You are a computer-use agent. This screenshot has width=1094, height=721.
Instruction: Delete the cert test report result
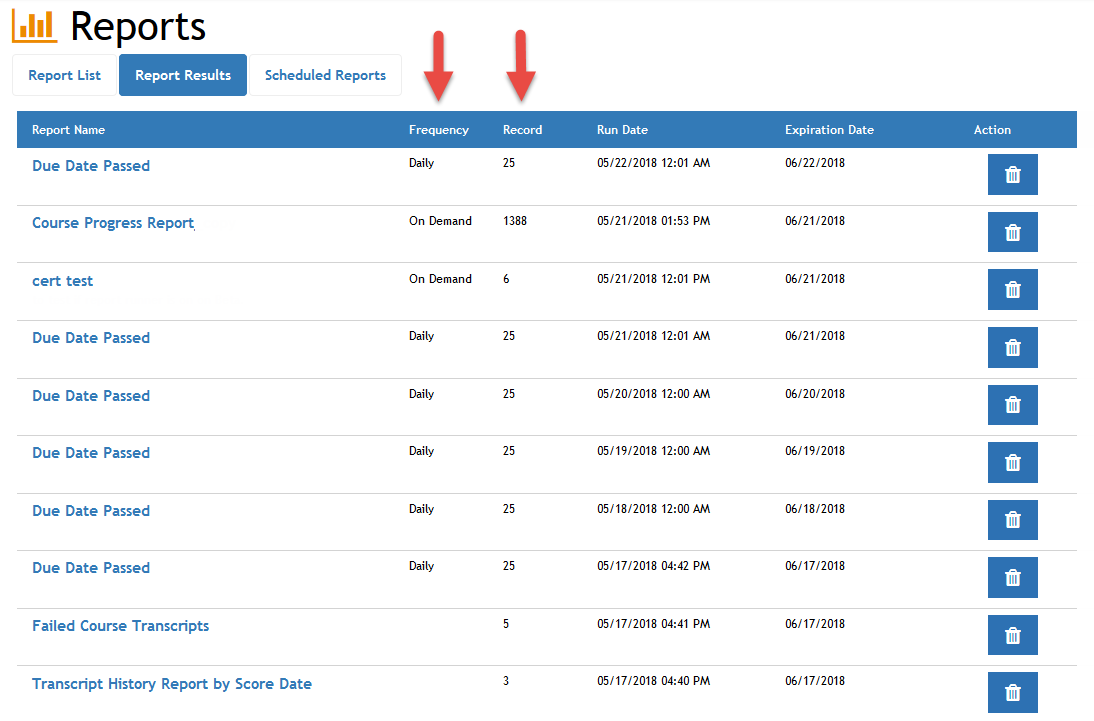click(x=1012, y=290)
